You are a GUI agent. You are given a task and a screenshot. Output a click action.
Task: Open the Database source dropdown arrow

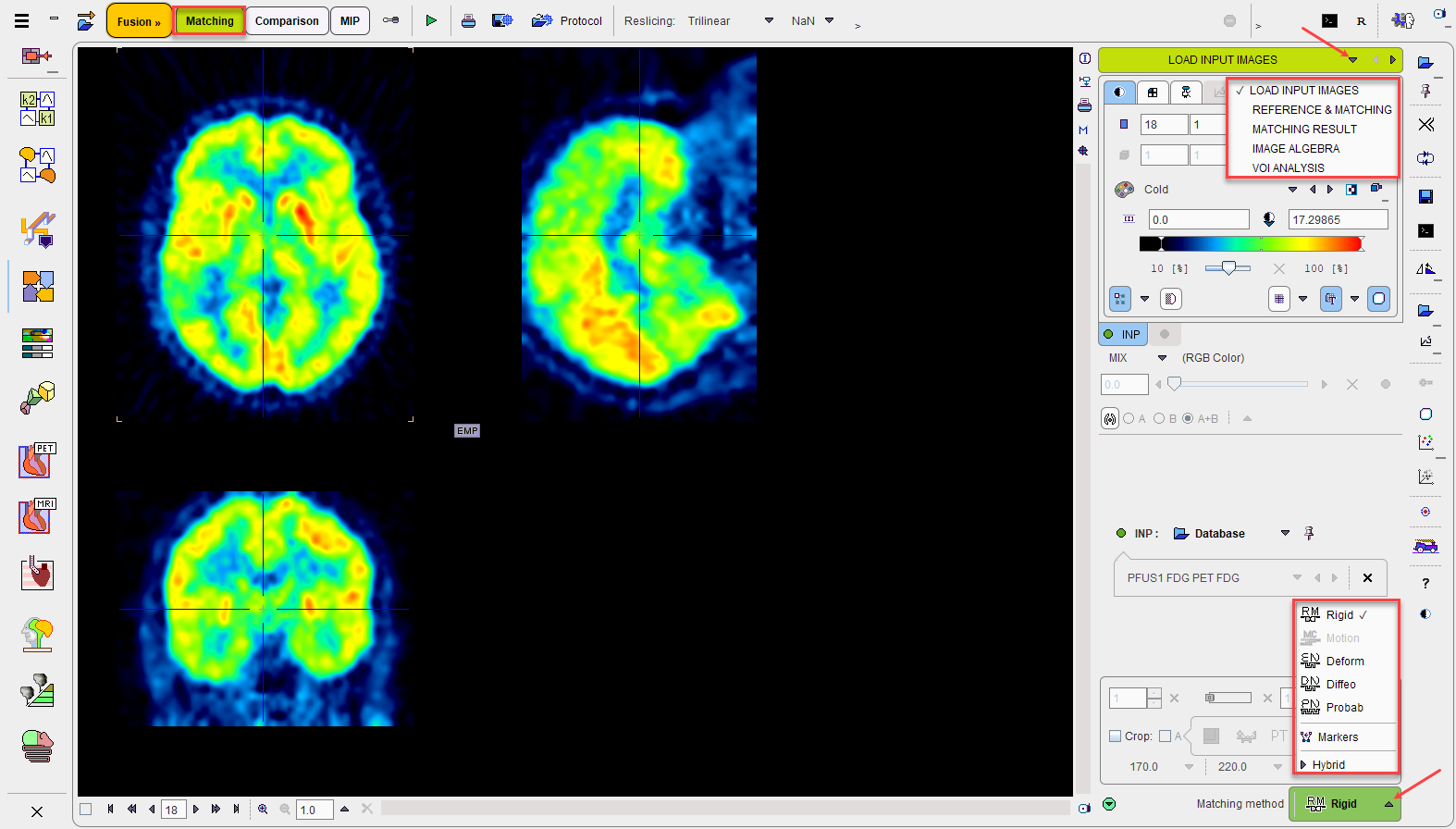[x=1285, y=533]
